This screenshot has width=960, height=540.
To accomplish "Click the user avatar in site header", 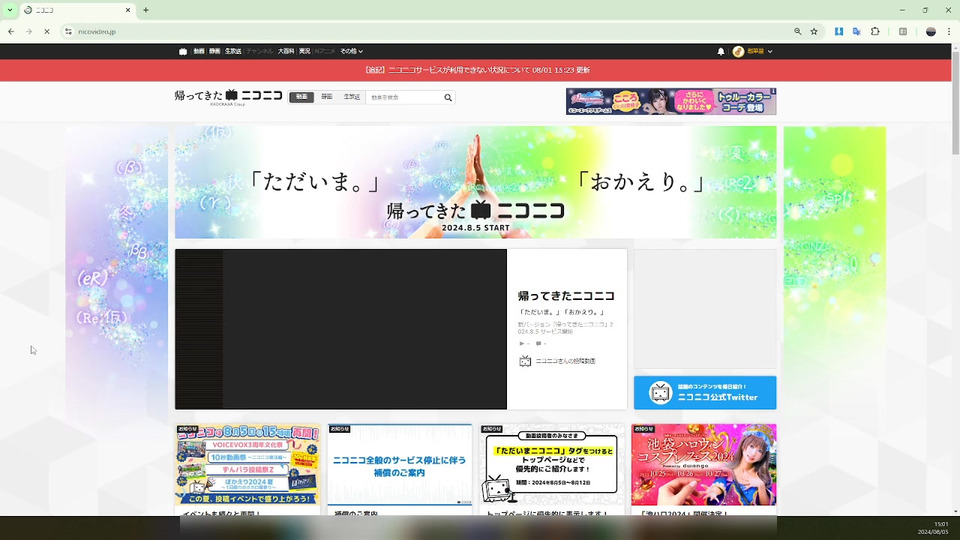I will 738,51.
